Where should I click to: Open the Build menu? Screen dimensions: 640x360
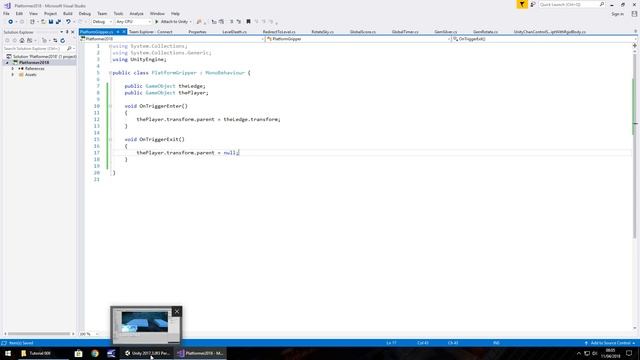tap(68, 13)
